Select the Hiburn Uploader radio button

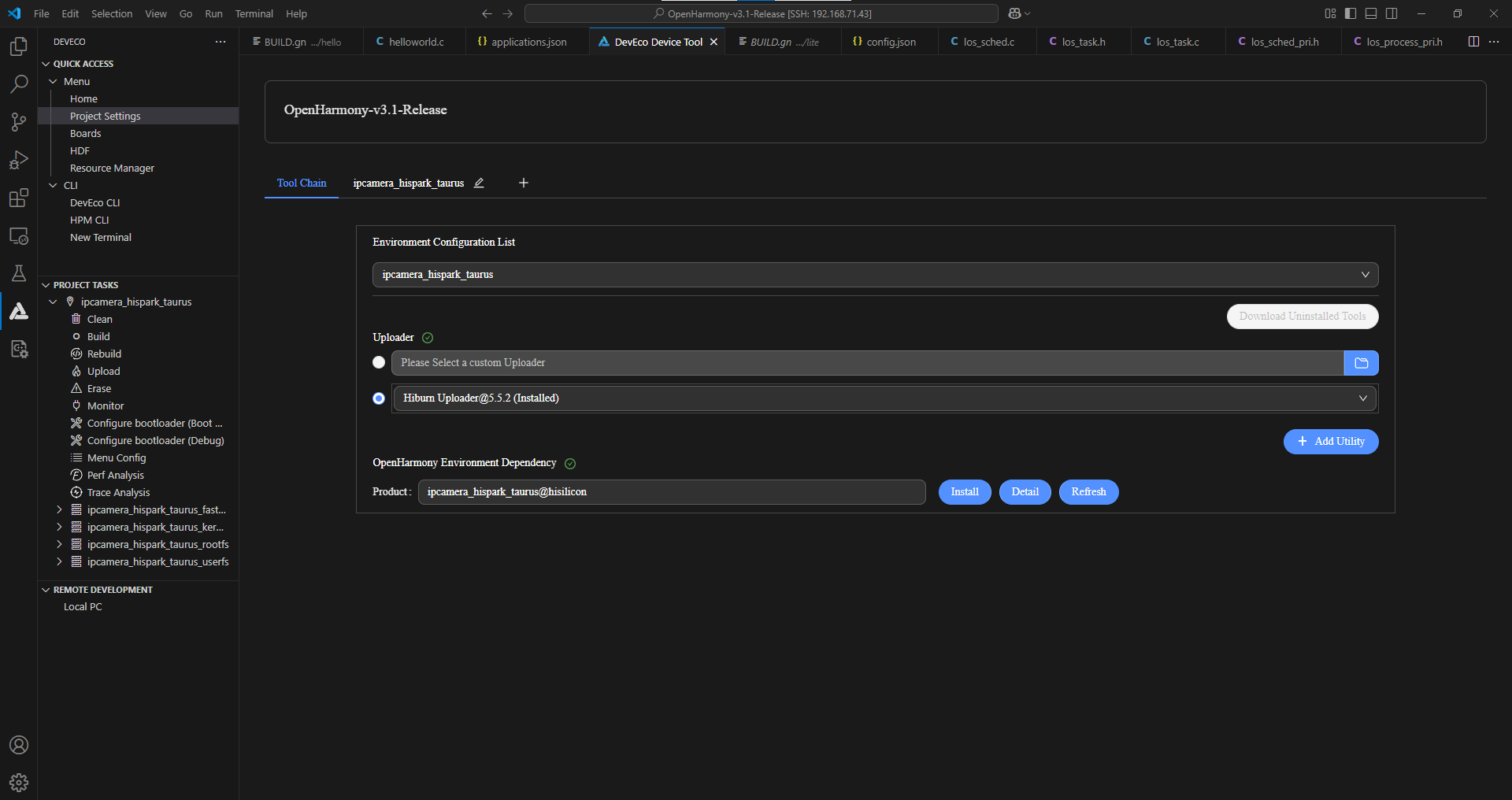coord(379,398)
